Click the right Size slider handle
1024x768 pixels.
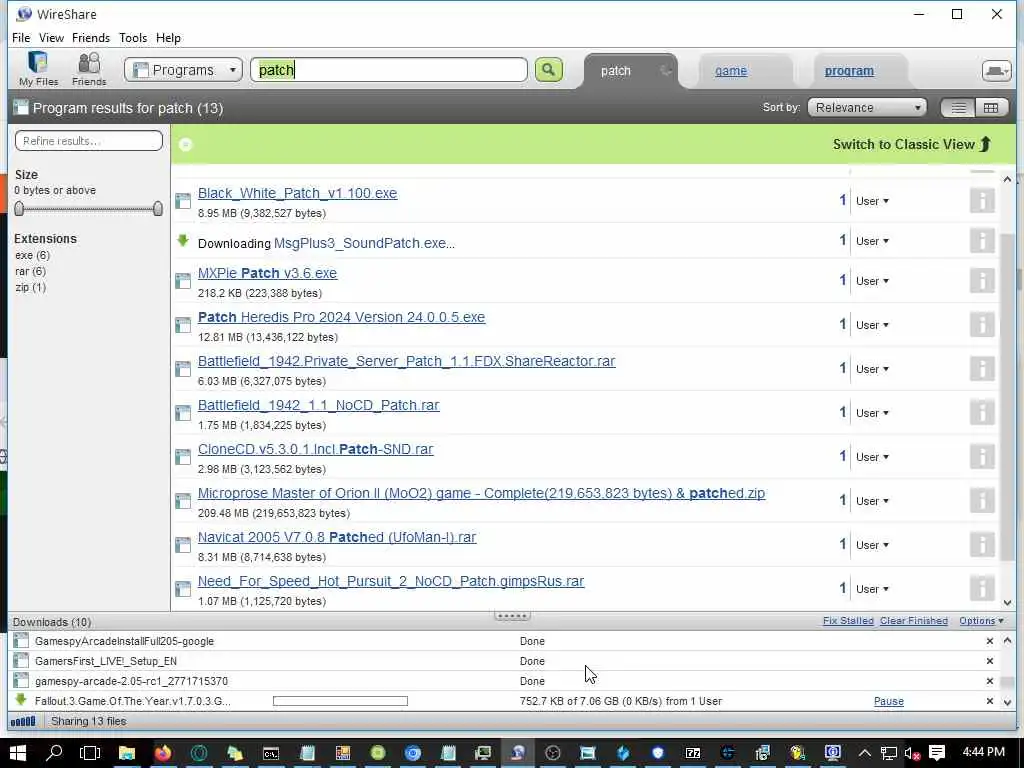[157, 208]
